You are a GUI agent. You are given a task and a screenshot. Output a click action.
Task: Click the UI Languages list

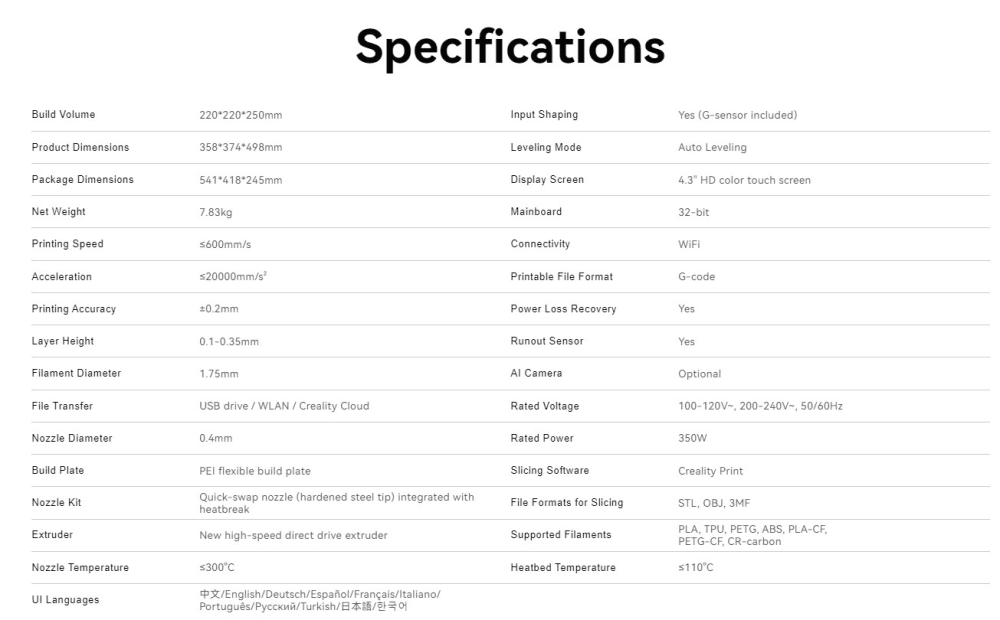tap(319, 600)
